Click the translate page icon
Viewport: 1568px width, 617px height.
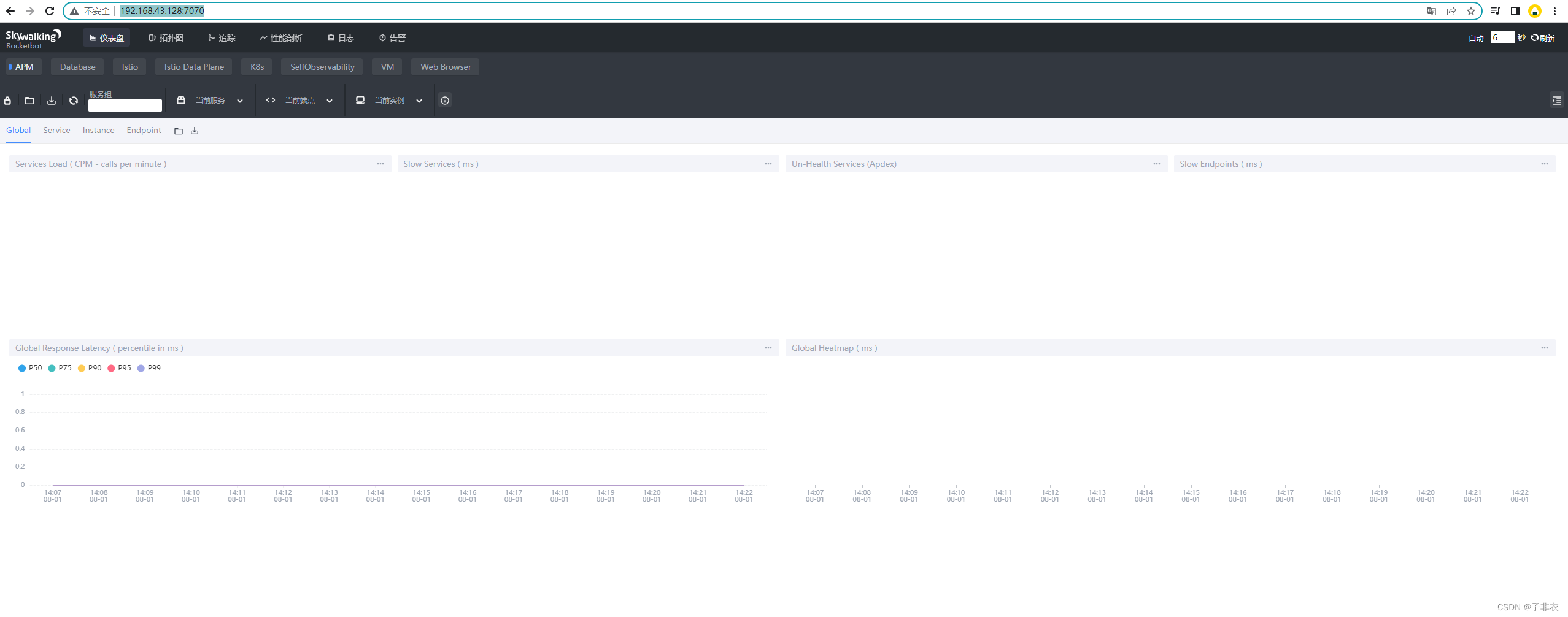1432,11
